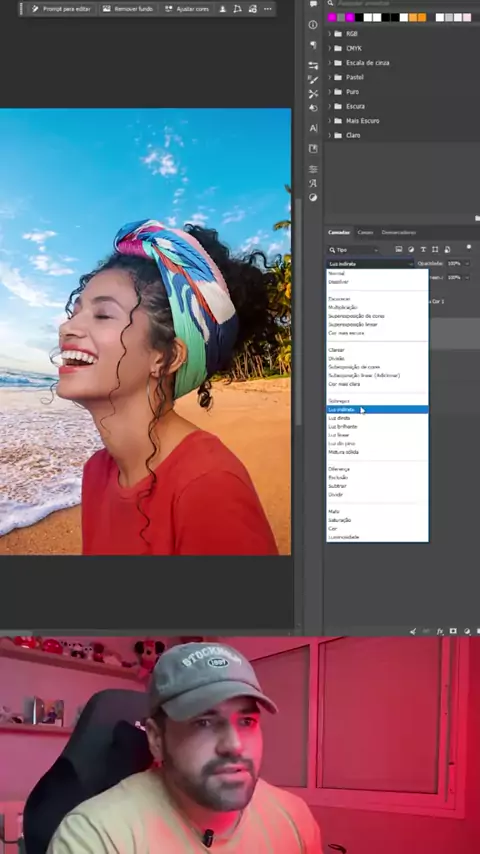Click the Ajustar cores button
The image size is (480, 854).
(187, 9)
